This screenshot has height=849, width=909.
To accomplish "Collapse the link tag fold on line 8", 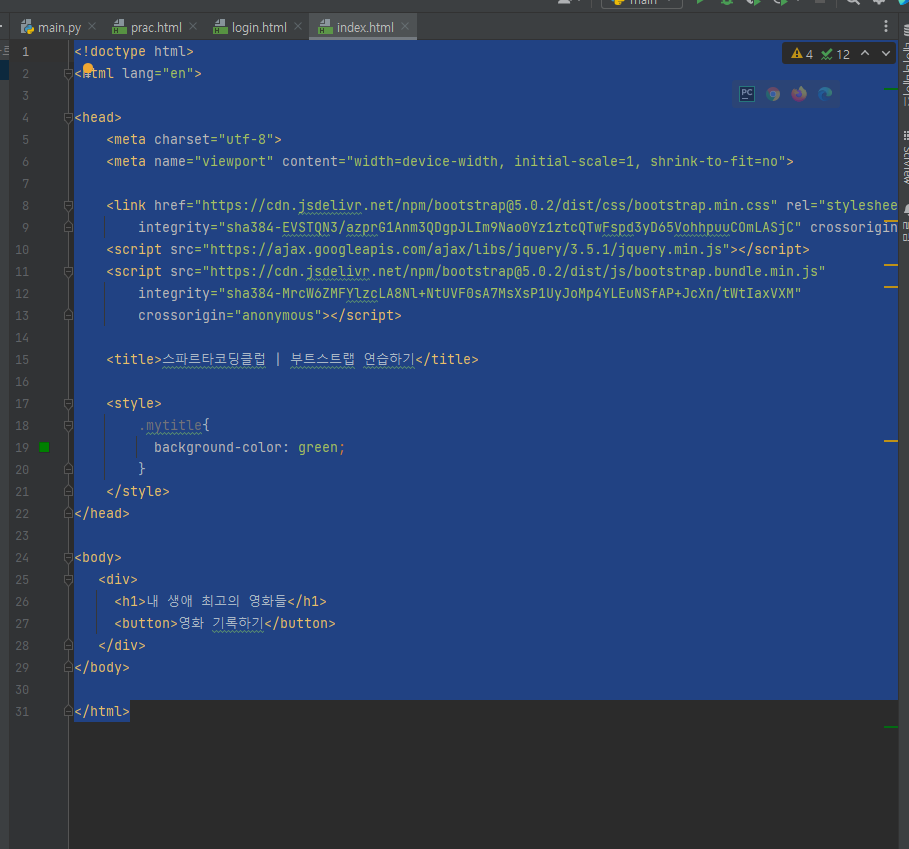I will pos(68,206).
